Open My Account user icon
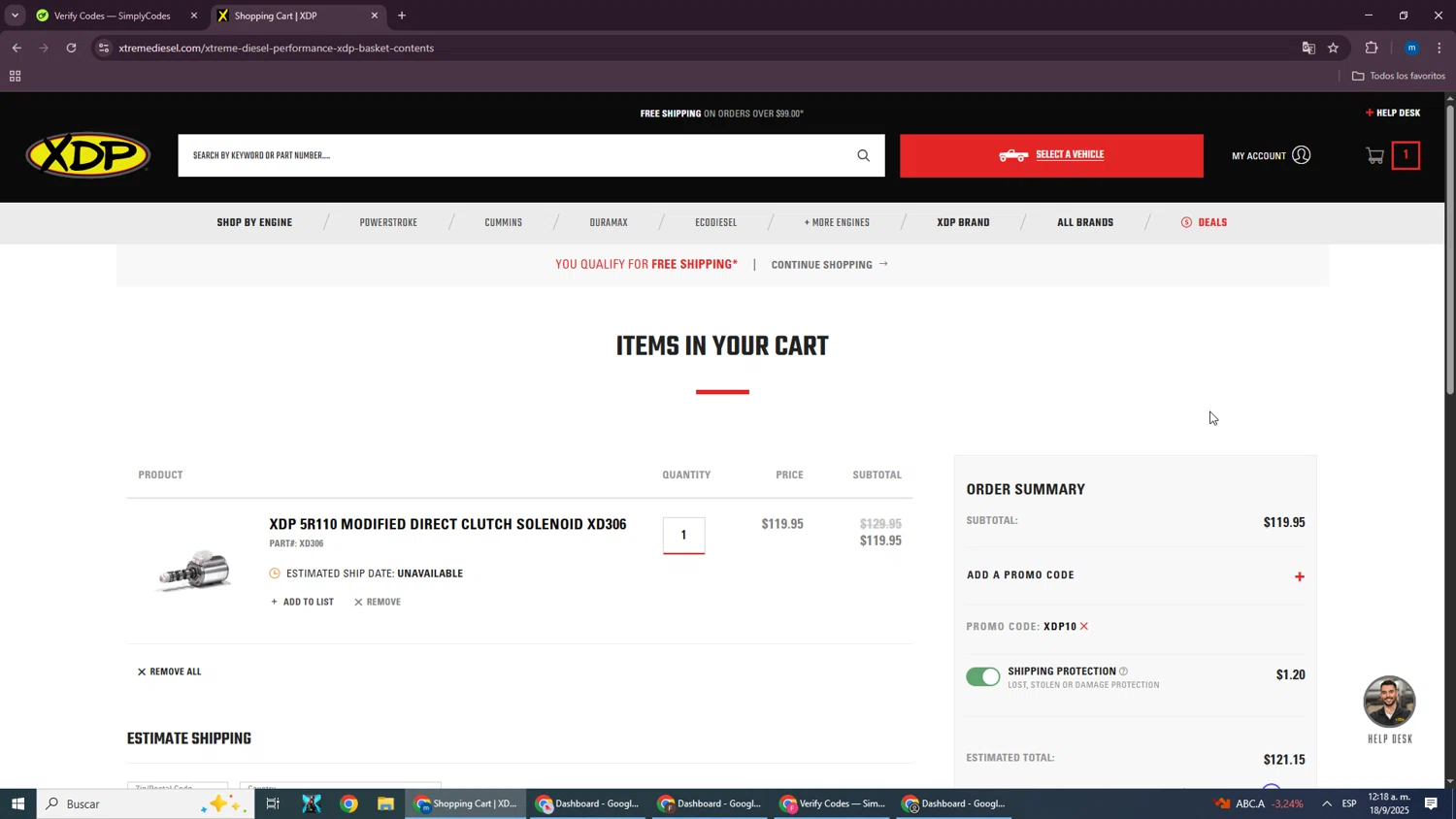This screenshot has height=819, width=1456. click(x=1301, y=155)
